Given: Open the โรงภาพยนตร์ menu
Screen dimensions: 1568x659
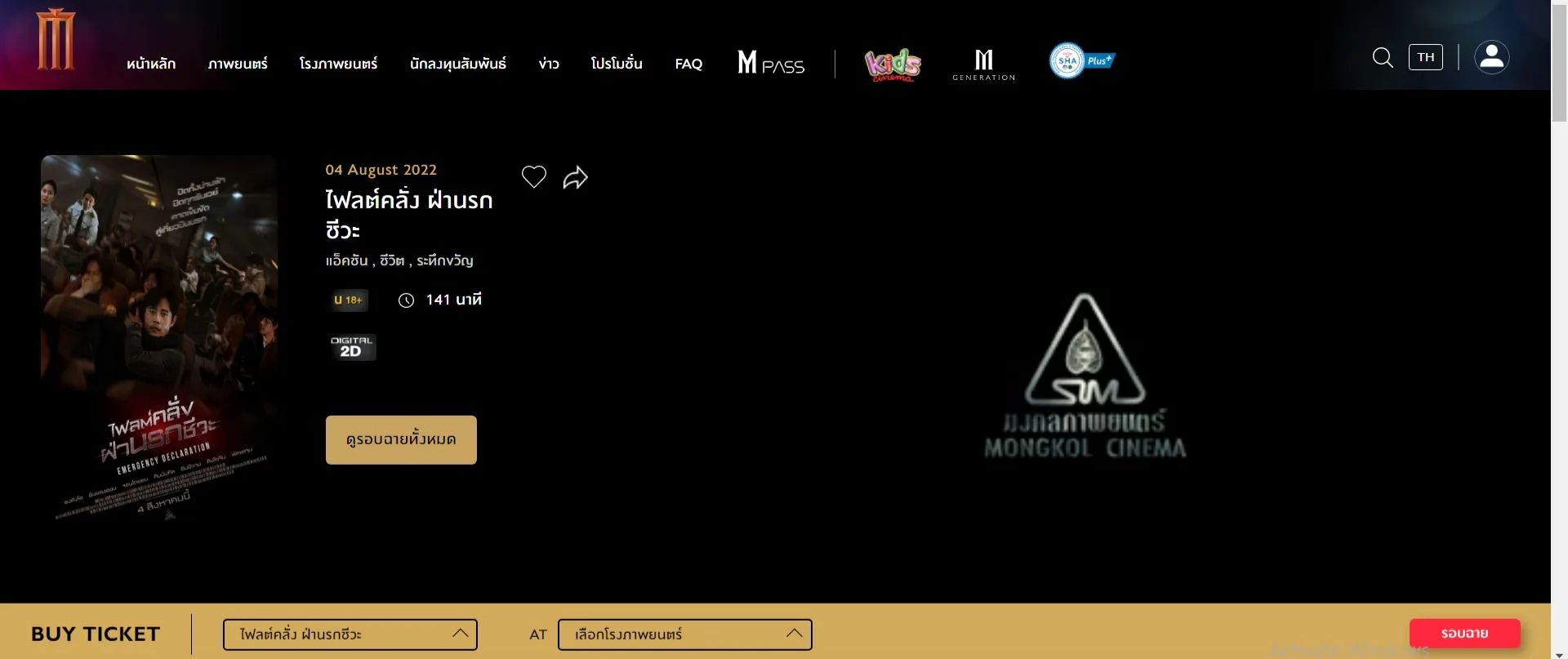Looking at the screenshot, I should (338, 64).
